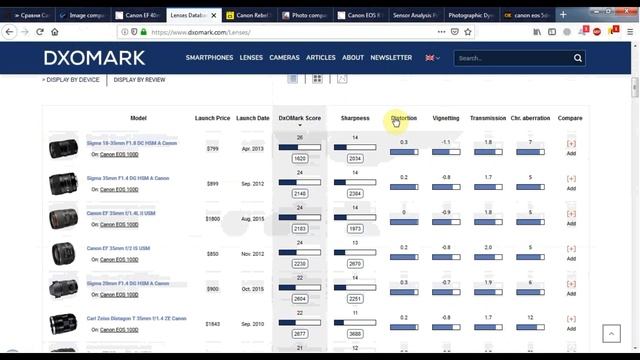Click Sigma 18-35mm lens thumbnail image

[x=63, y=148]
